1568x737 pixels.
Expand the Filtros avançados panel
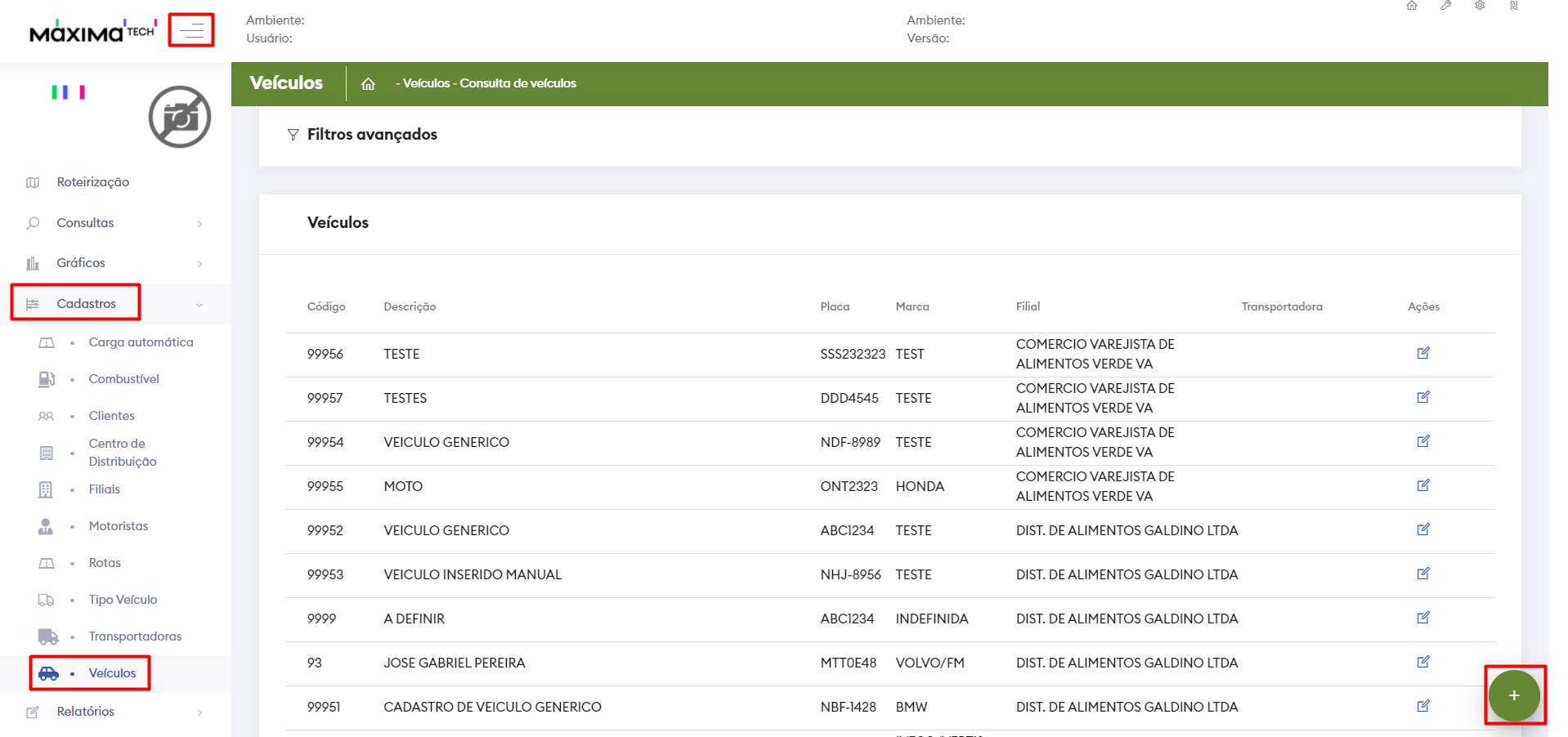372,135
